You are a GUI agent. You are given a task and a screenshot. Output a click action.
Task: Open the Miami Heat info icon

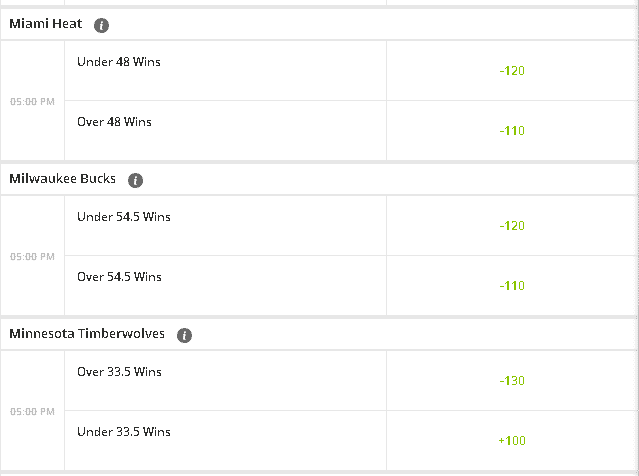pyautogui.click(x=101, y=25)
